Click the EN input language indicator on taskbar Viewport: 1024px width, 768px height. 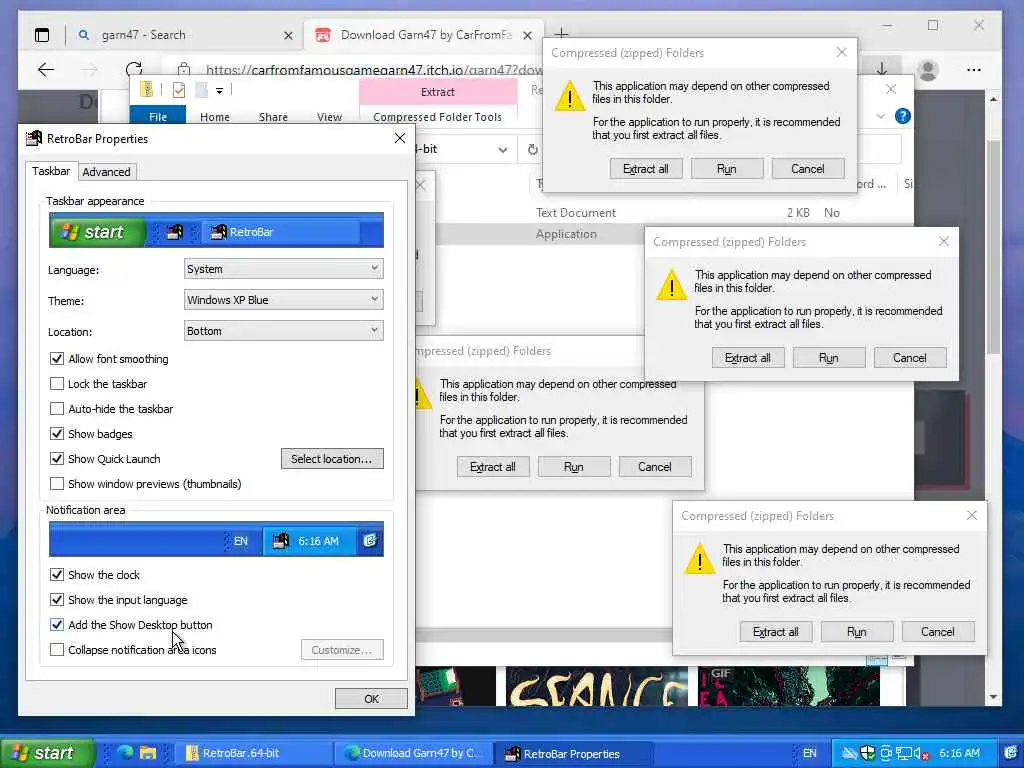coord(809,753)
